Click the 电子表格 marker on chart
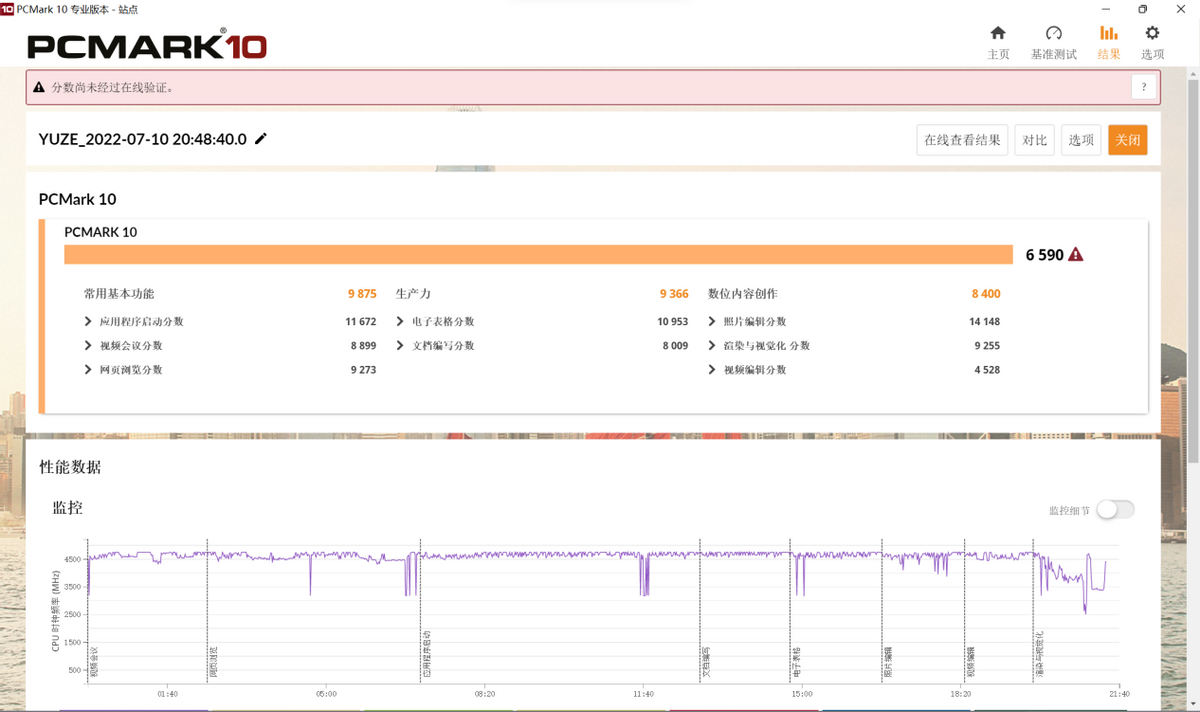This screenshot has height=712, width=1200. 796,663
